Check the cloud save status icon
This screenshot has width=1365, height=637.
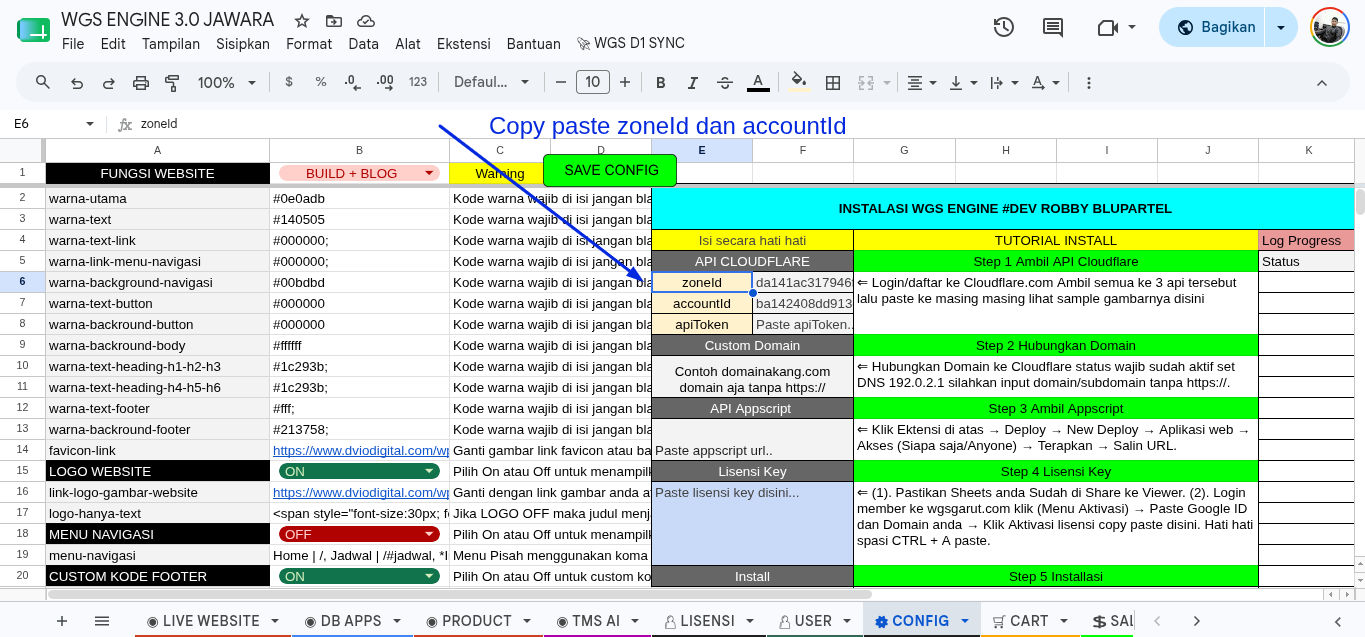(x=366, y=21)
